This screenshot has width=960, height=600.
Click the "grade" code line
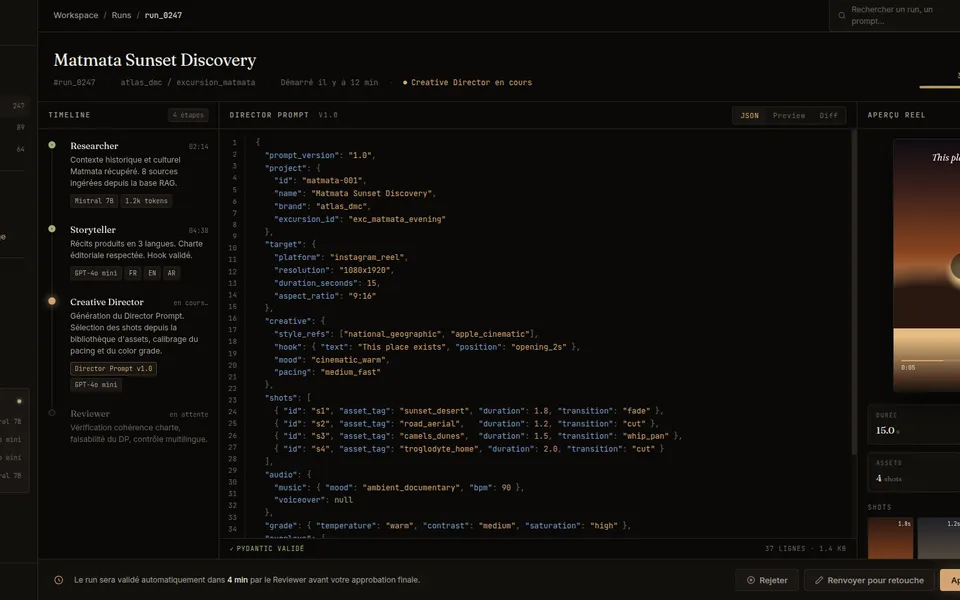448,525
